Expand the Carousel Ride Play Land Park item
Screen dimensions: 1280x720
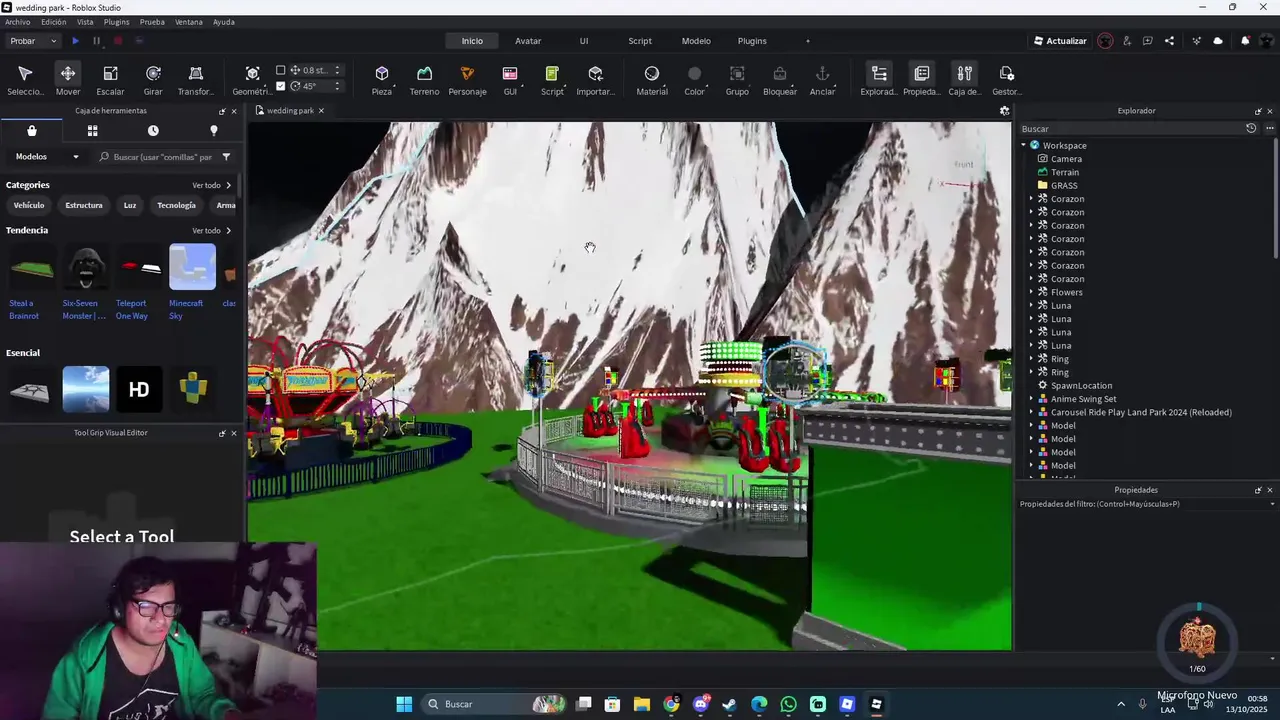(x=1032, y=412)
